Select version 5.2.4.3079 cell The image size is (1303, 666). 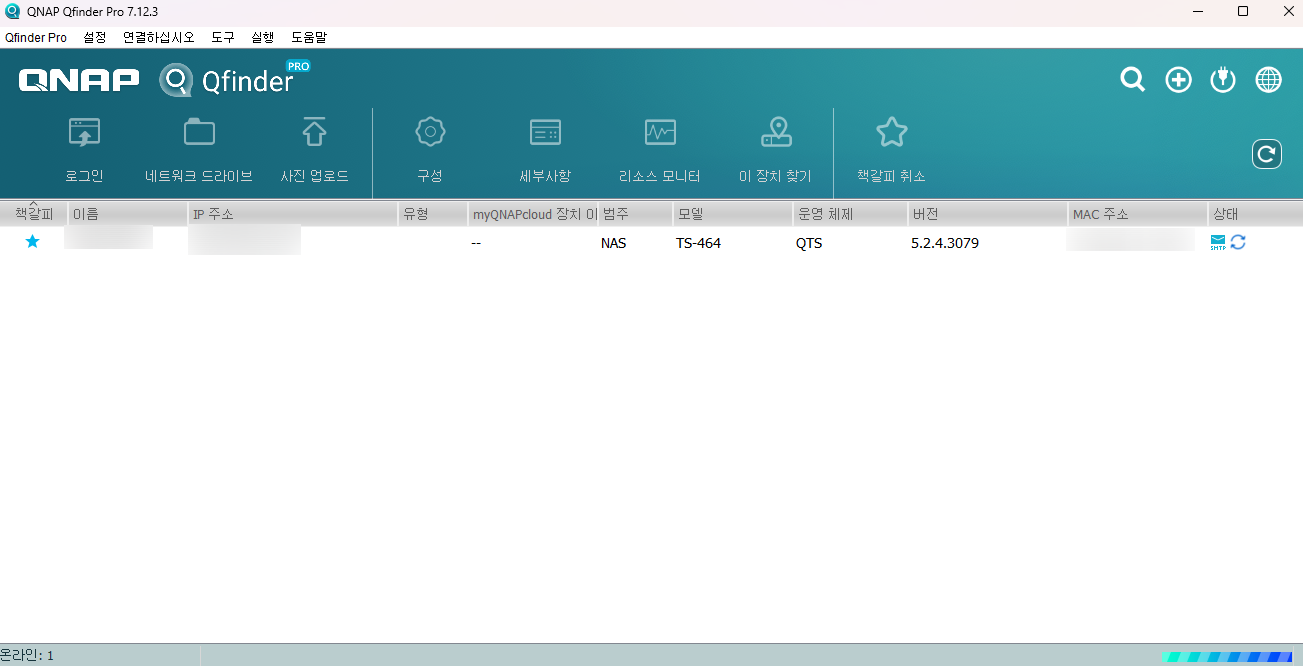(x=945, y=243)
